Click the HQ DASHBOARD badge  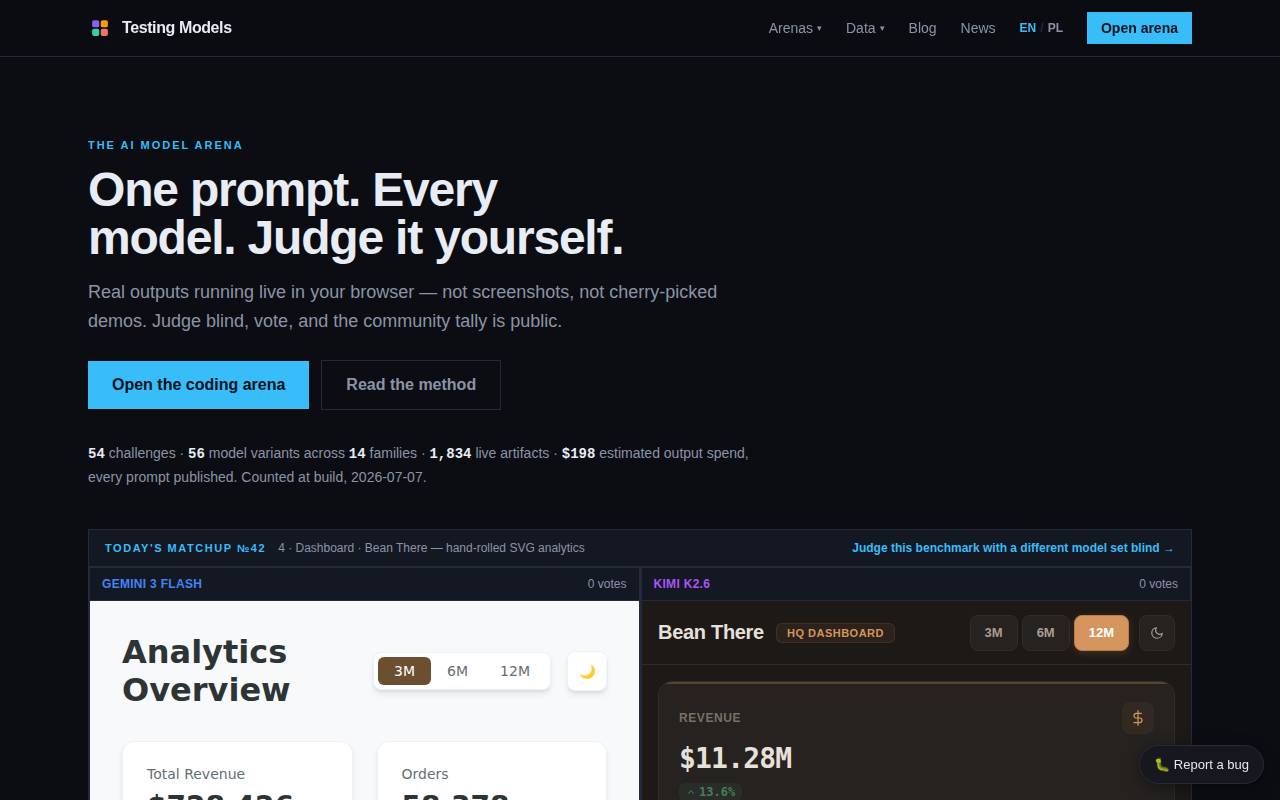pyautogui.click(x=835, y=633)
